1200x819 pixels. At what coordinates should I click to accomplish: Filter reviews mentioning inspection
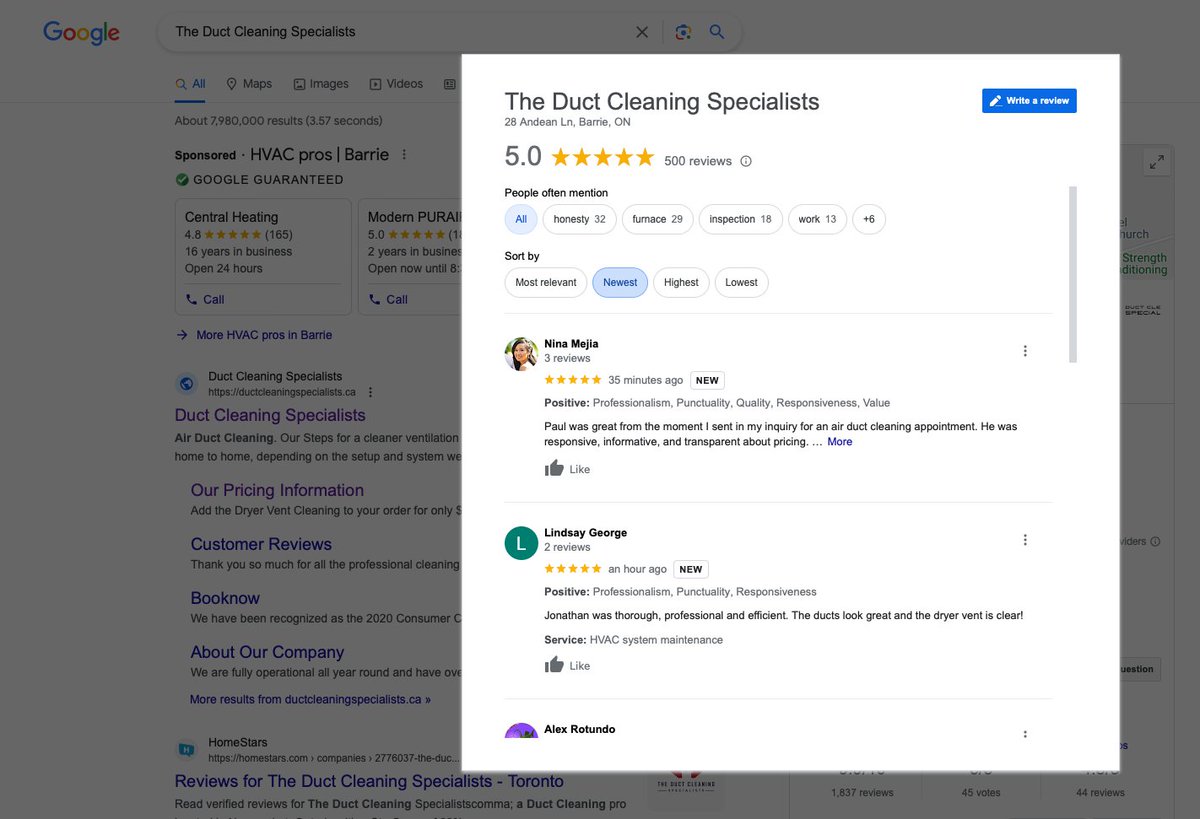click(x=740, y=219)
